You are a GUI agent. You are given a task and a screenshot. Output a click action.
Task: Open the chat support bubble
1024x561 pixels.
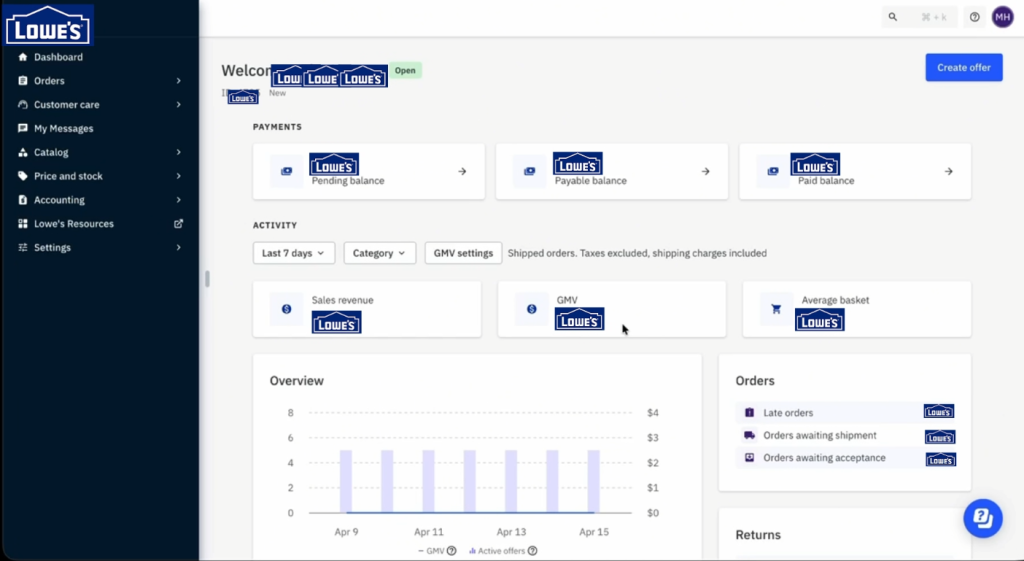click(x=982, y=517)
